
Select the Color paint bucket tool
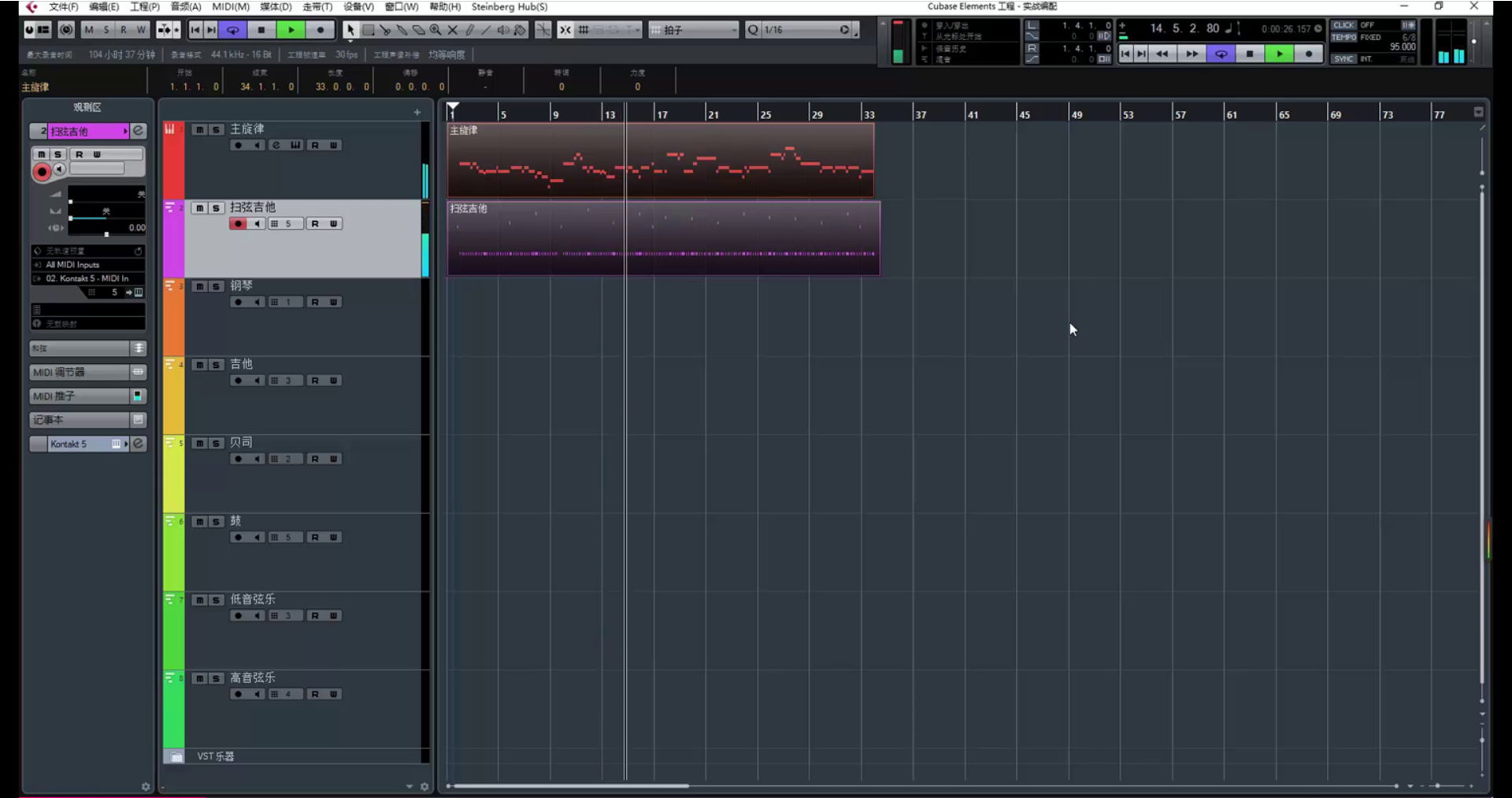click(x=521, y=30)
